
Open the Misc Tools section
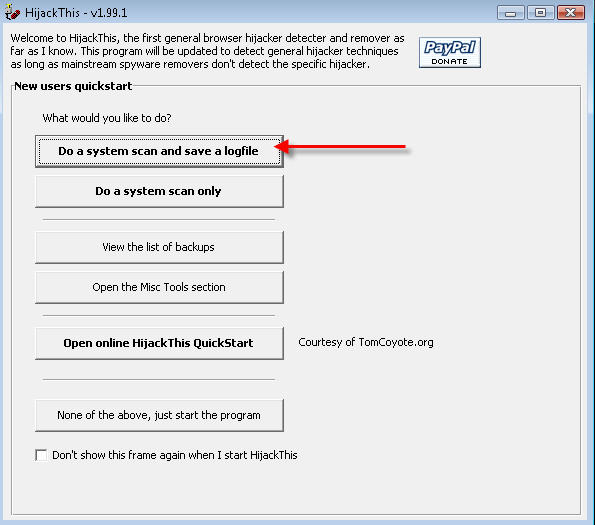click(159, 287)
